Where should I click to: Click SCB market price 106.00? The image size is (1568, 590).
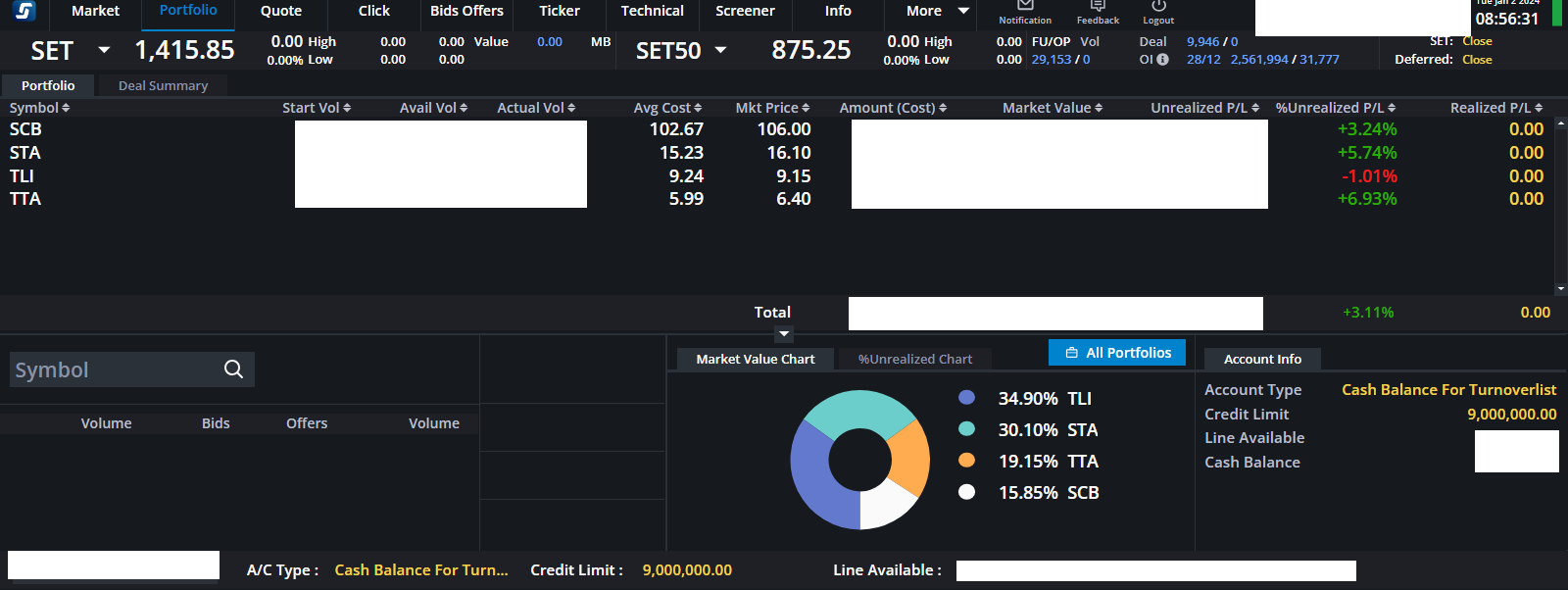pyautogui.click(x=784, y=129)
